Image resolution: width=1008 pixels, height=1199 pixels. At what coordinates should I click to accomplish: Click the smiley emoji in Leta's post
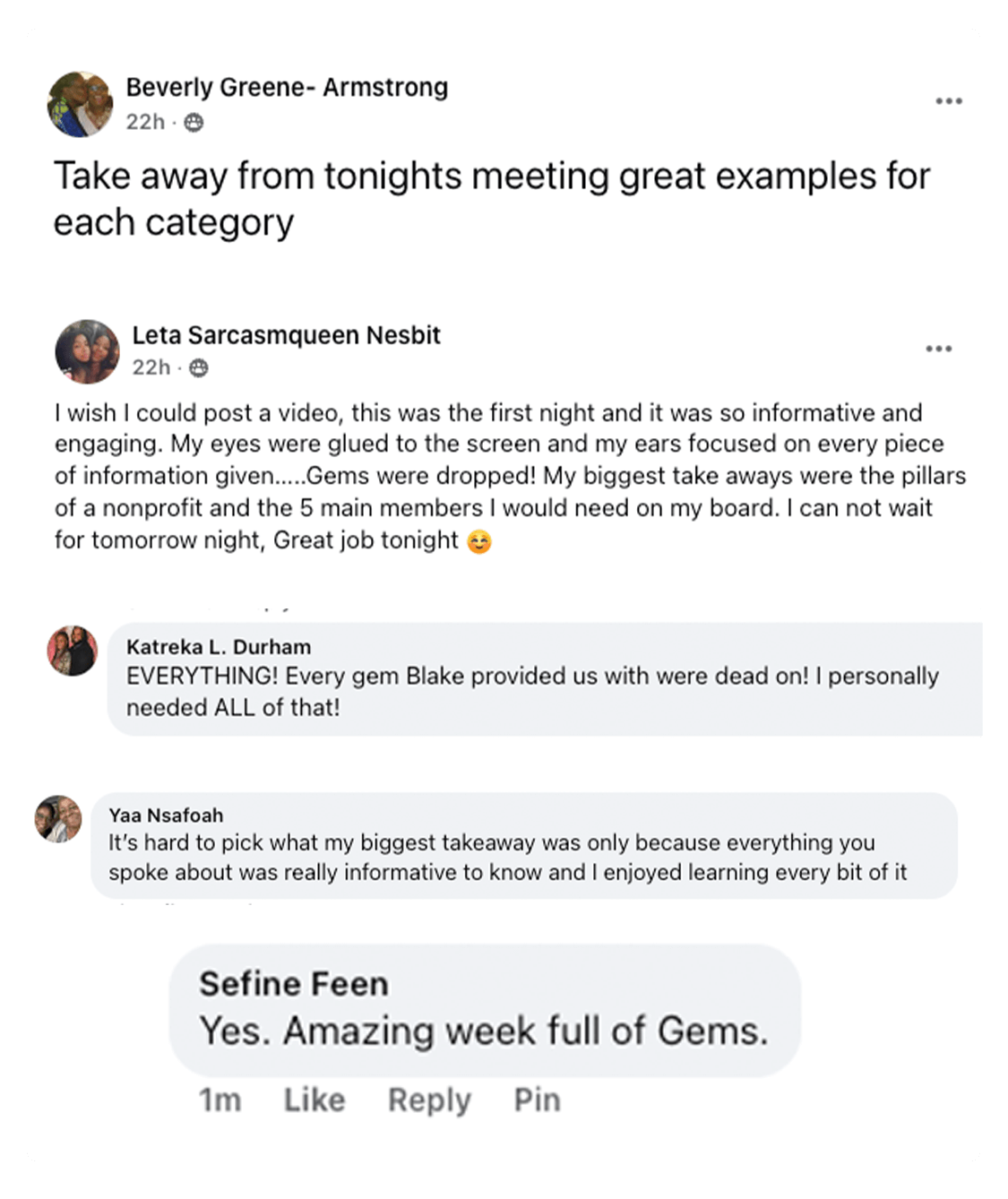tap(479, 542)
